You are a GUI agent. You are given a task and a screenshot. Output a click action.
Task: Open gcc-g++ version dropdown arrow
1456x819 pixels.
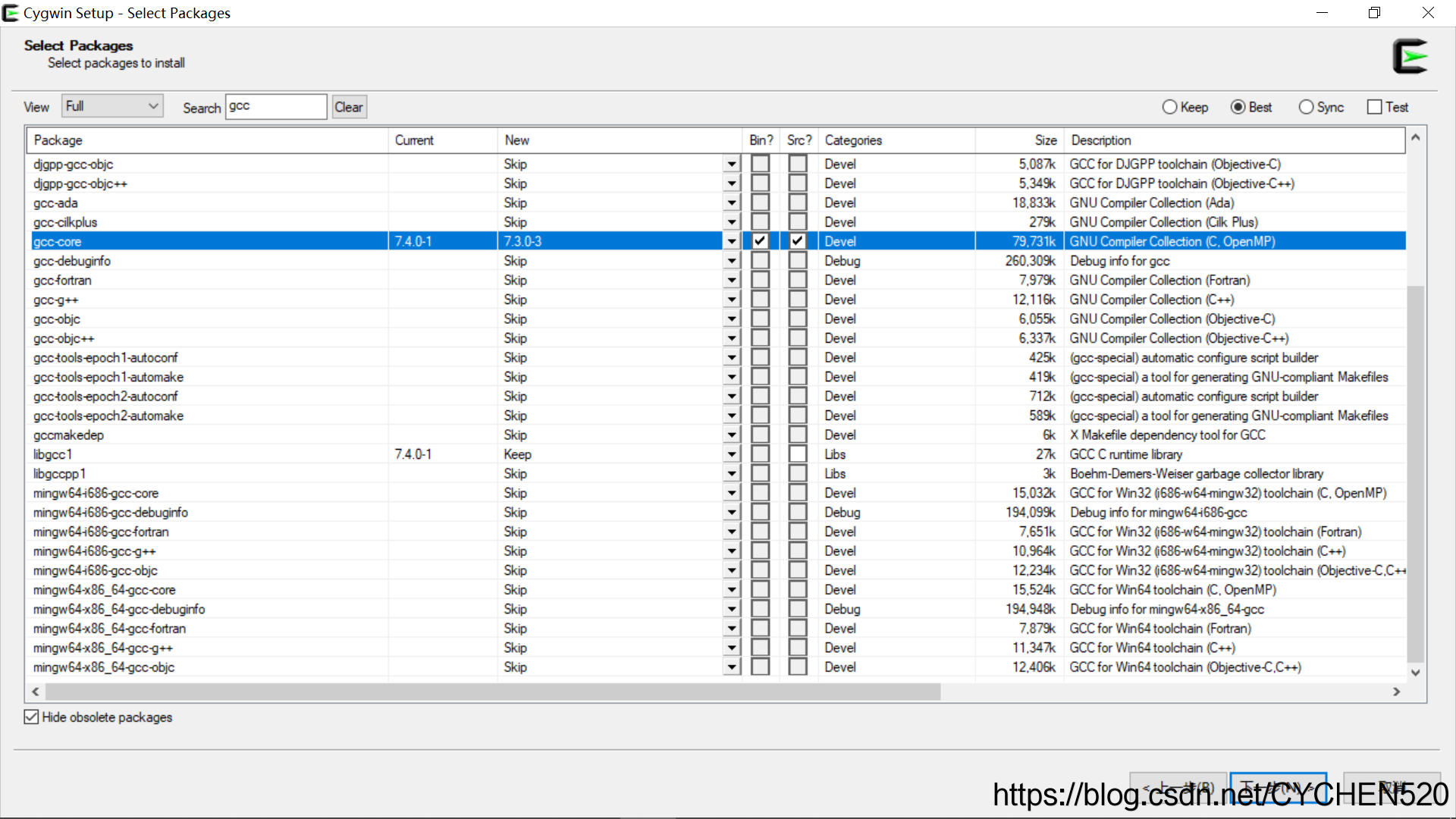731,300
